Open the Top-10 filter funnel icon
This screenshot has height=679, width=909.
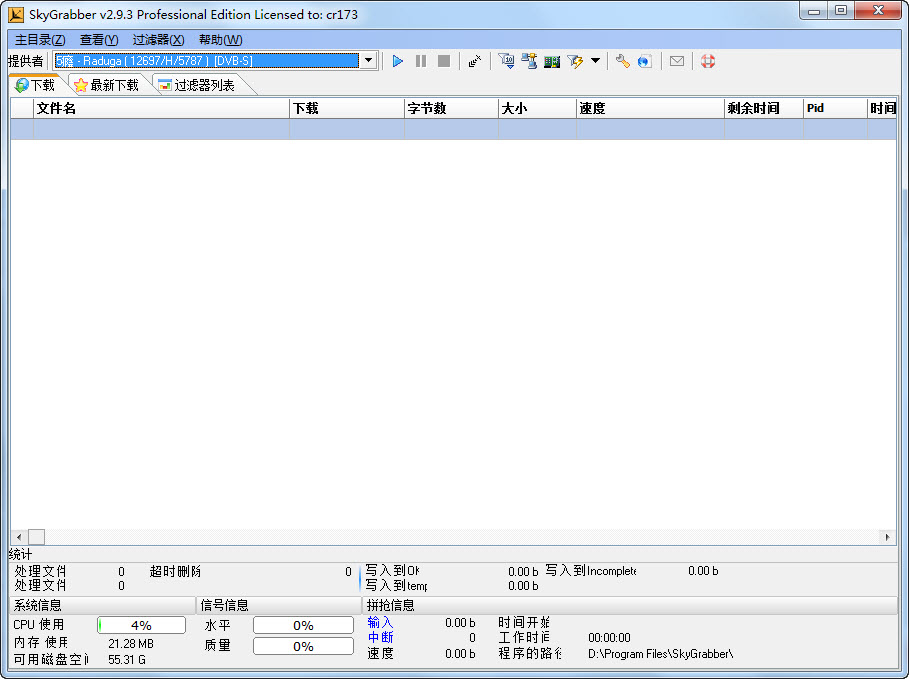(x=508, y=61)
